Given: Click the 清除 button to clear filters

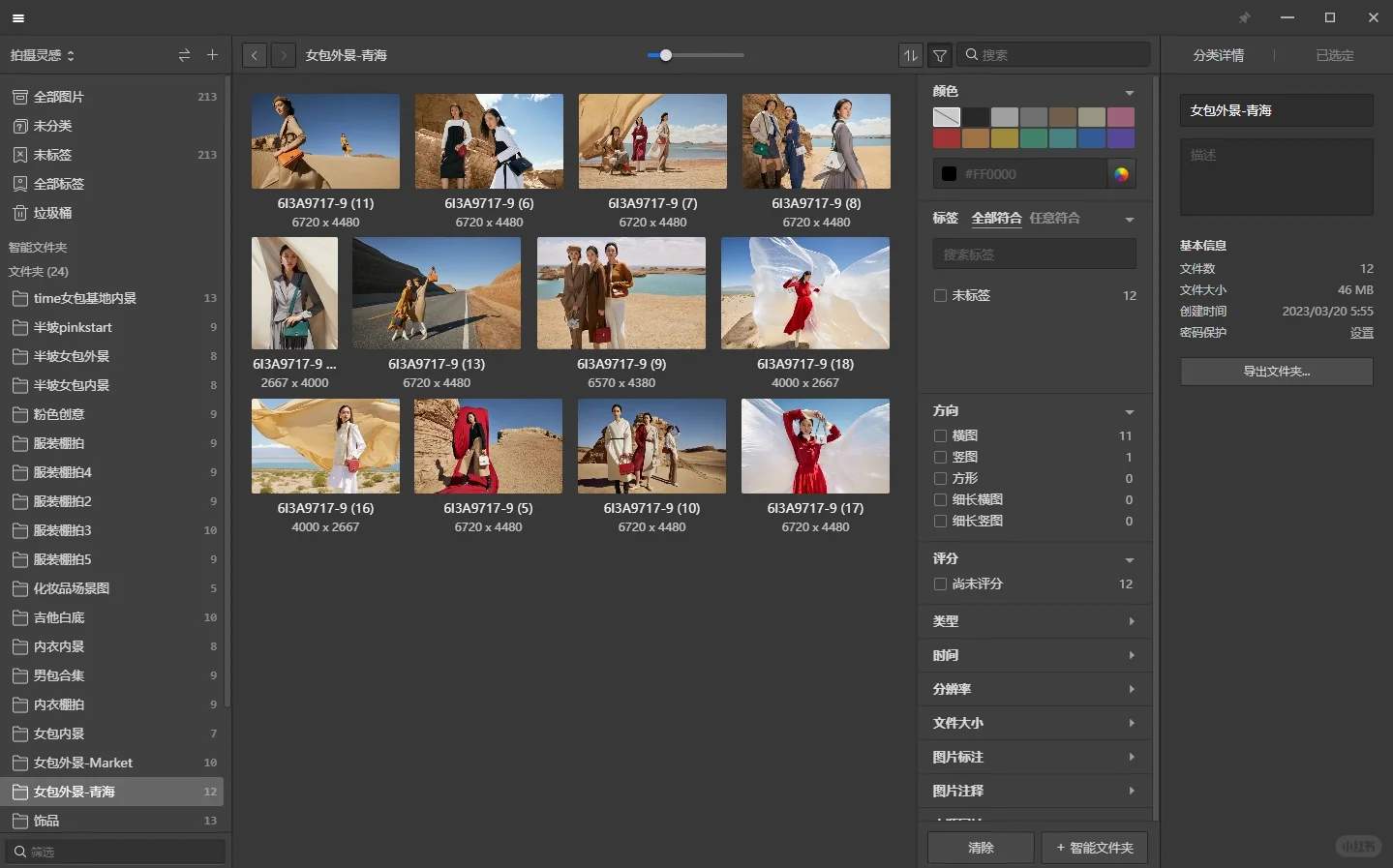Looking at the screenshot, I should 980,848.
